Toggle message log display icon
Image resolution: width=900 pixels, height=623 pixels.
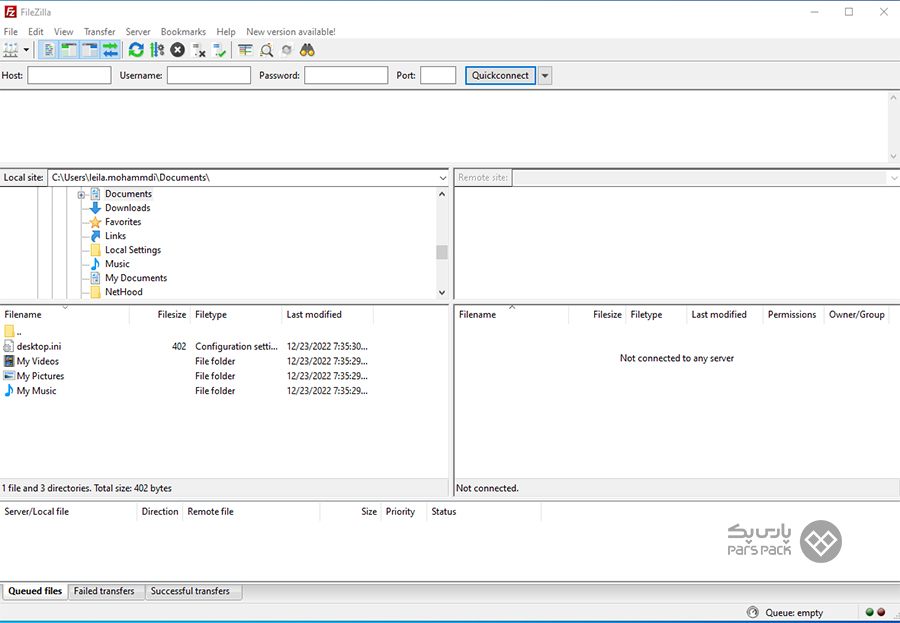click(48, 51)
